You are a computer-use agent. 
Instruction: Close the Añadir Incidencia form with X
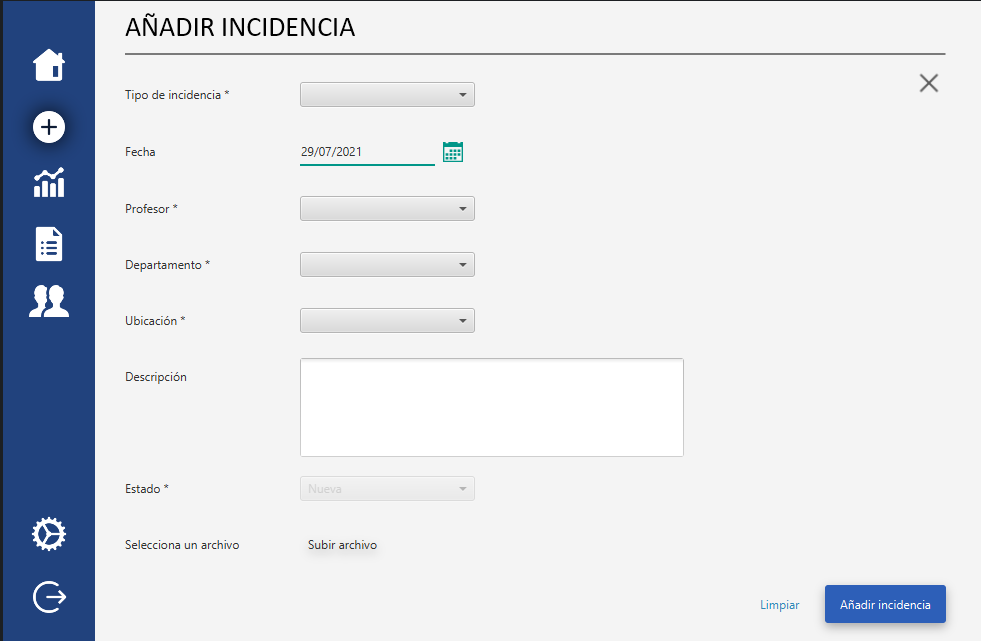[x=928, y=83]
